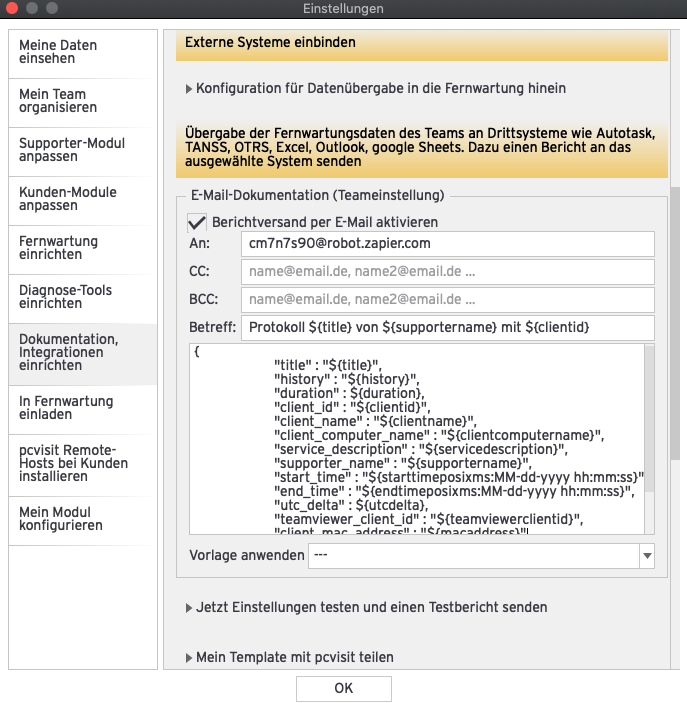Click into the CC email field
This screenshot has height=703, width=687.
point(447,272)
